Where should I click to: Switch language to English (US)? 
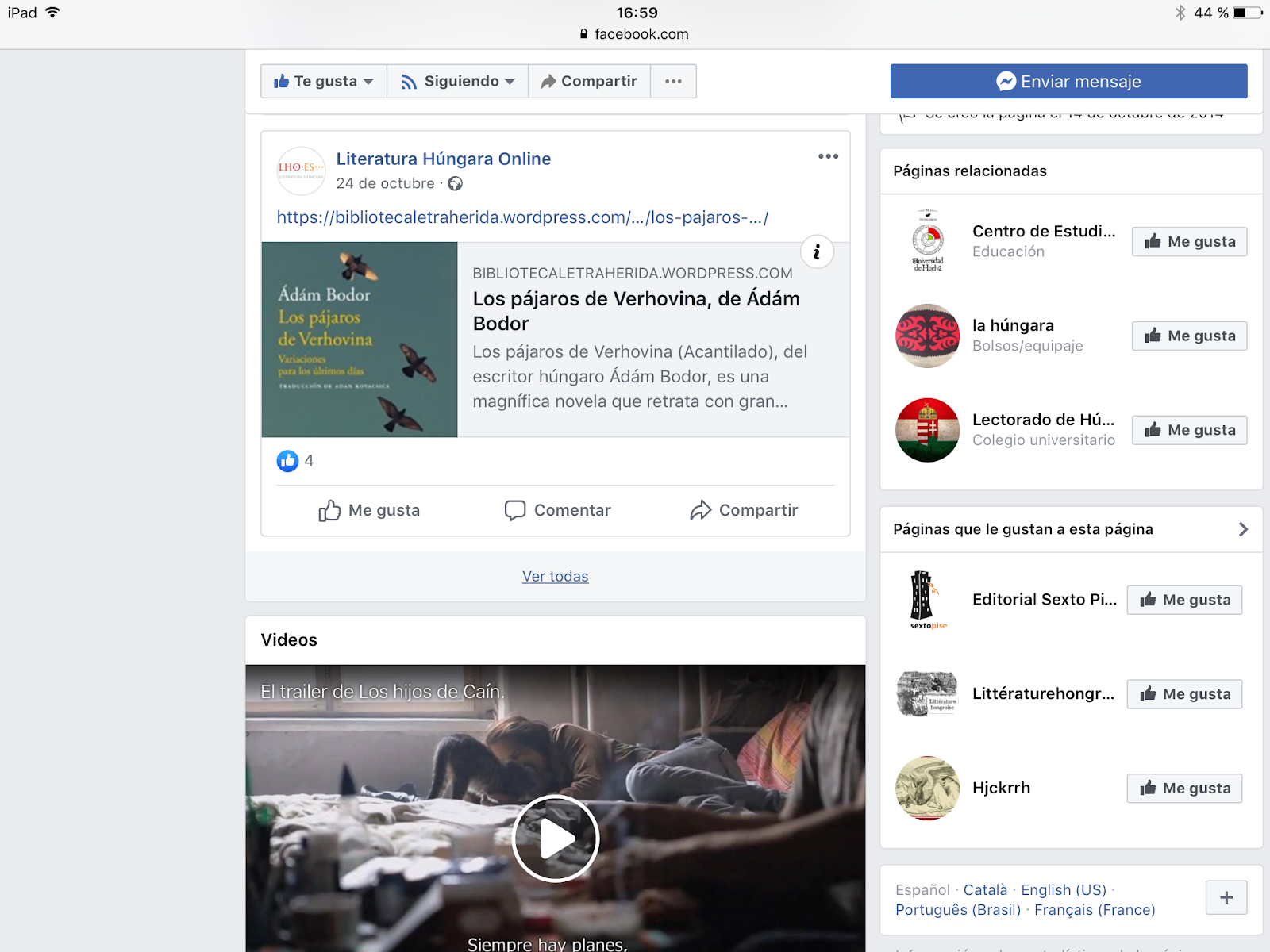tap(1064, 890)
